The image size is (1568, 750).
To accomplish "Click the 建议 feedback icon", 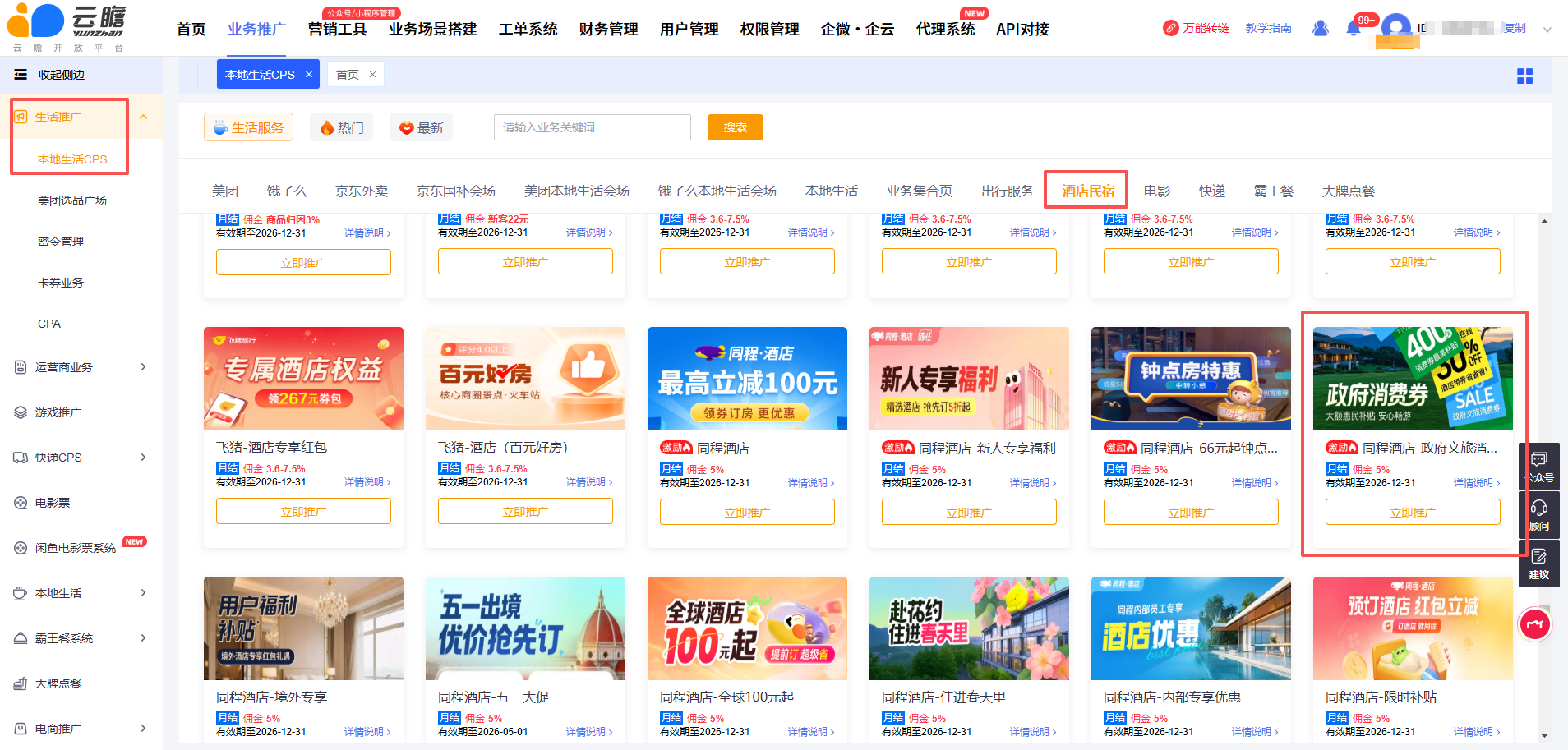I will pos(1538,563).
